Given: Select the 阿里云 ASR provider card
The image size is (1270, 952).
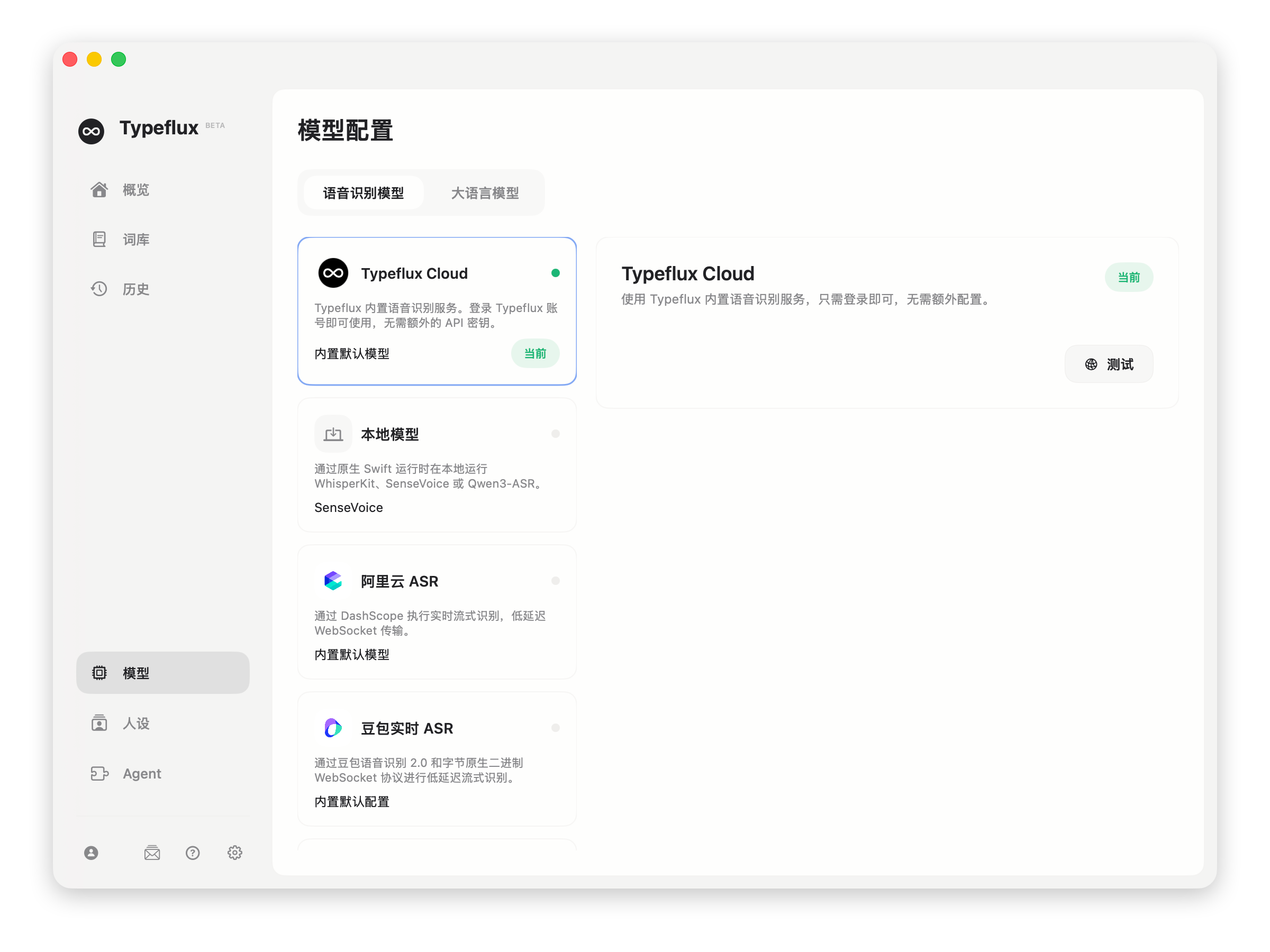Looking at the screenshot, I should (x=437, y=612).
